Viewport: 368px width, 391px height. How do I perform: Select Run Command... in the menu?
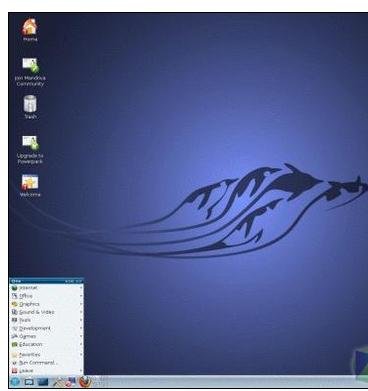(x=46, y=363)
